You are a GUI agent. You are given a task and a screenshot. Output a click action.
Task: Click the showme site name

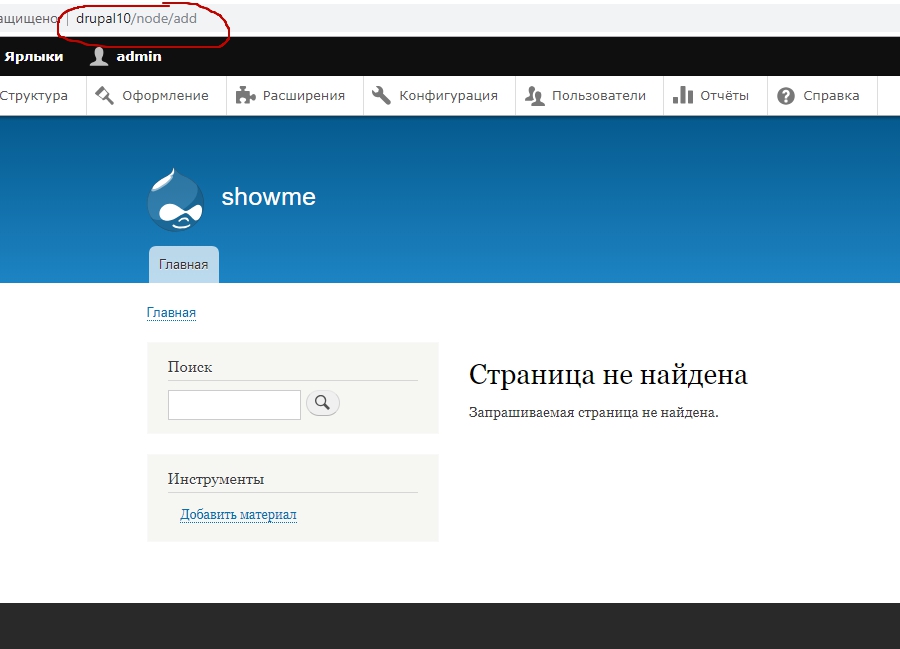(269, 197)
